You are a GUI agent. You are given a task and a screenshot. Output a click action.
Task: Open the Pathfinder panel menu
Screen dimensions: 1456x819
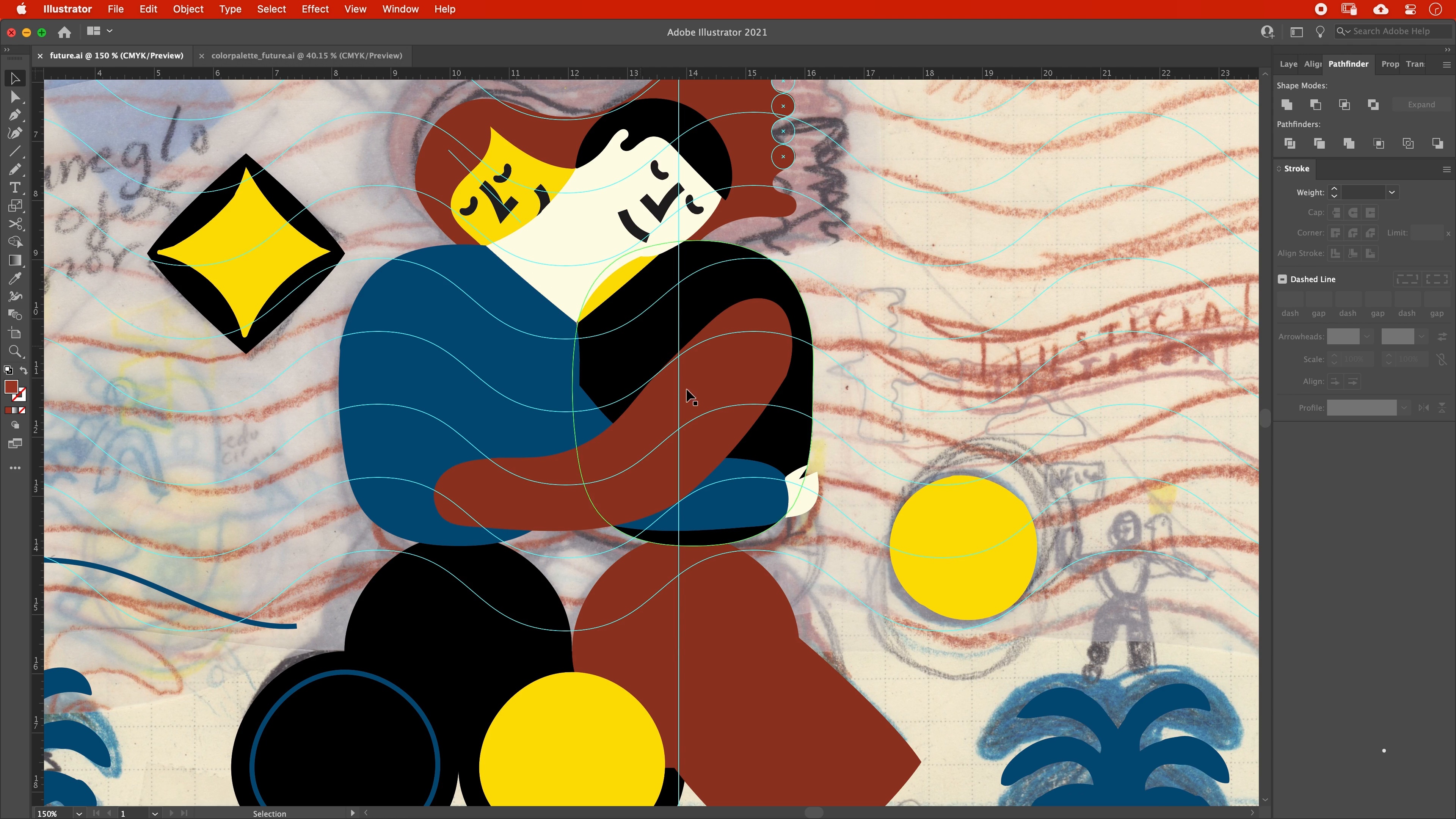pyautogui.click(x=1447, y=64)
